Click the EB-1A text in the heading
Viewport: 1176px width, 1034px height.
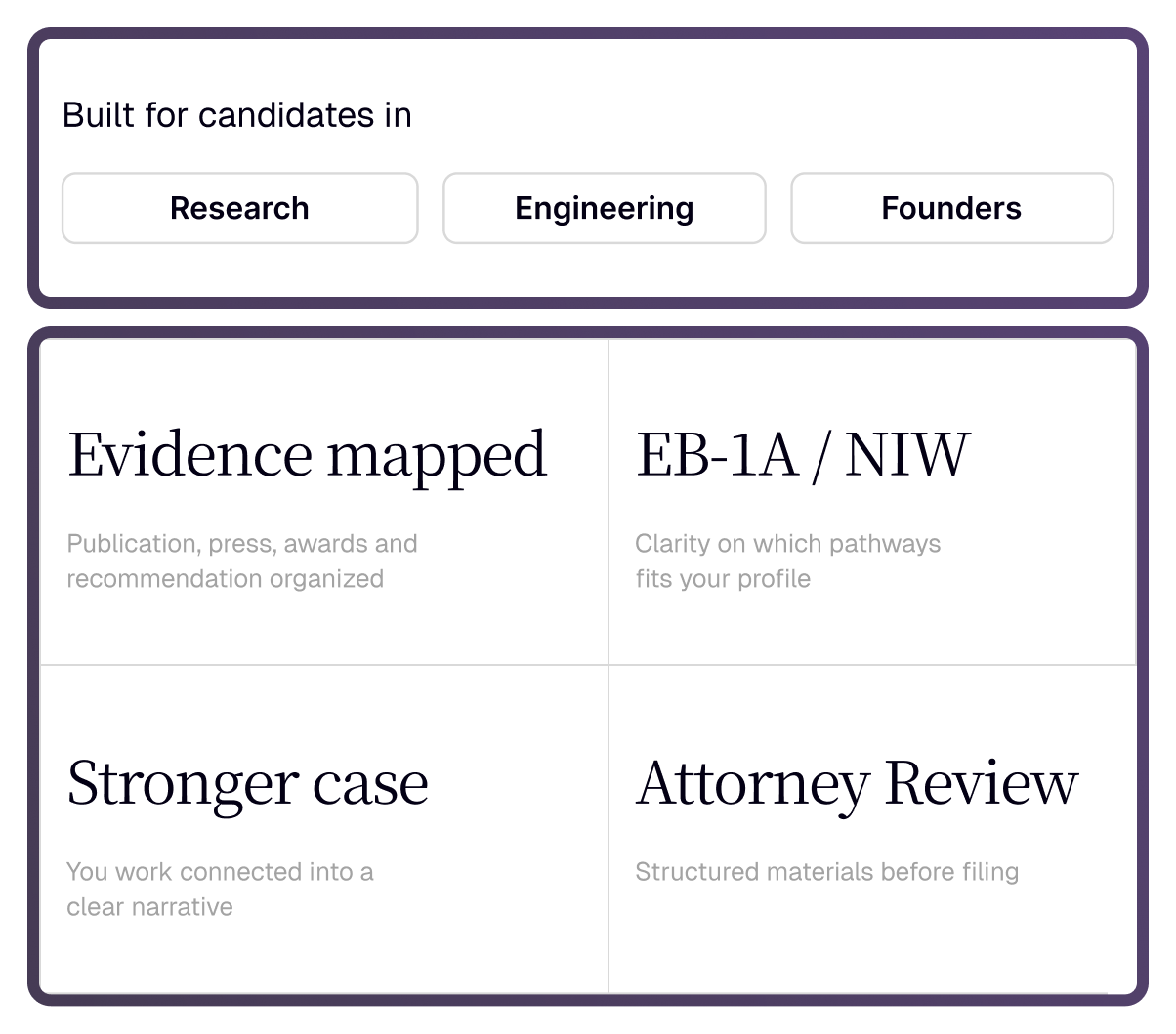(x=717, y=454)
